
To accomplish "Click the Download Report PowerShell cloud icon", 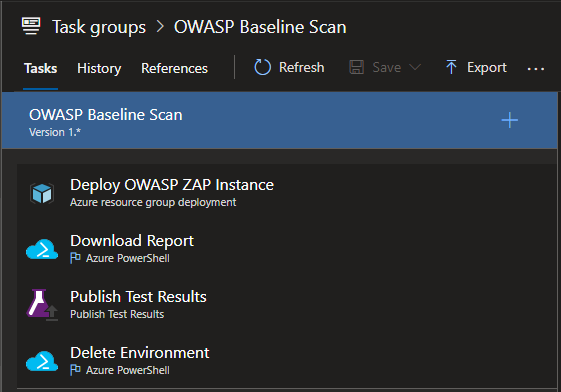I will coord(42,249).
